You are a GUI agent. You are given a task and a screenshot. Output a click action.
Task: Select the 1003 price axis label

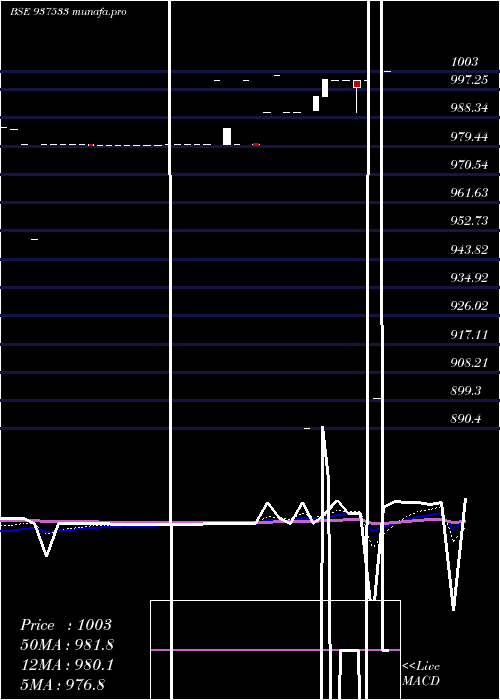pos(464,62)
